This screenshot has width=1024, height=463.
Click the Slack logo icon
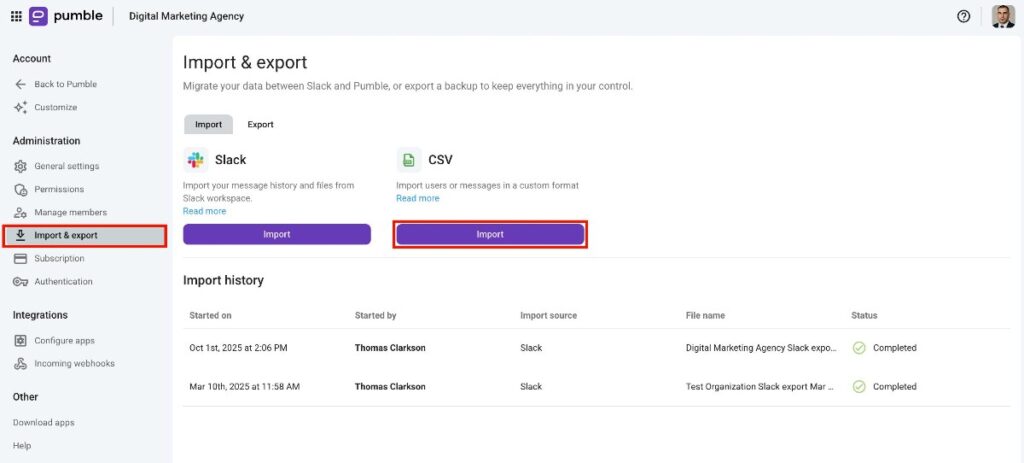(x=195, y=159)
